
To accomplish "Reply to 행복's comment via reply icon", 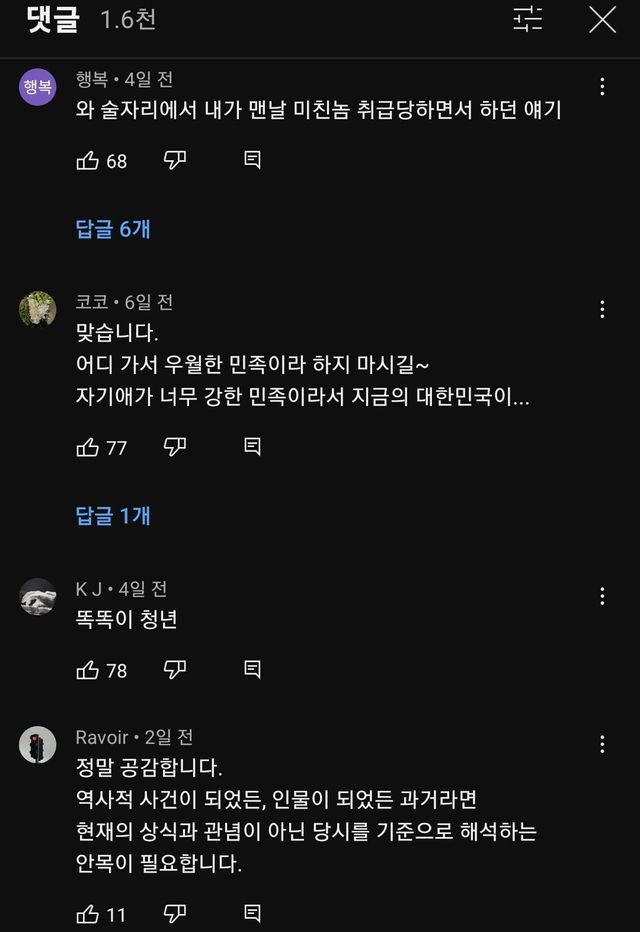I will coord(253,160).
